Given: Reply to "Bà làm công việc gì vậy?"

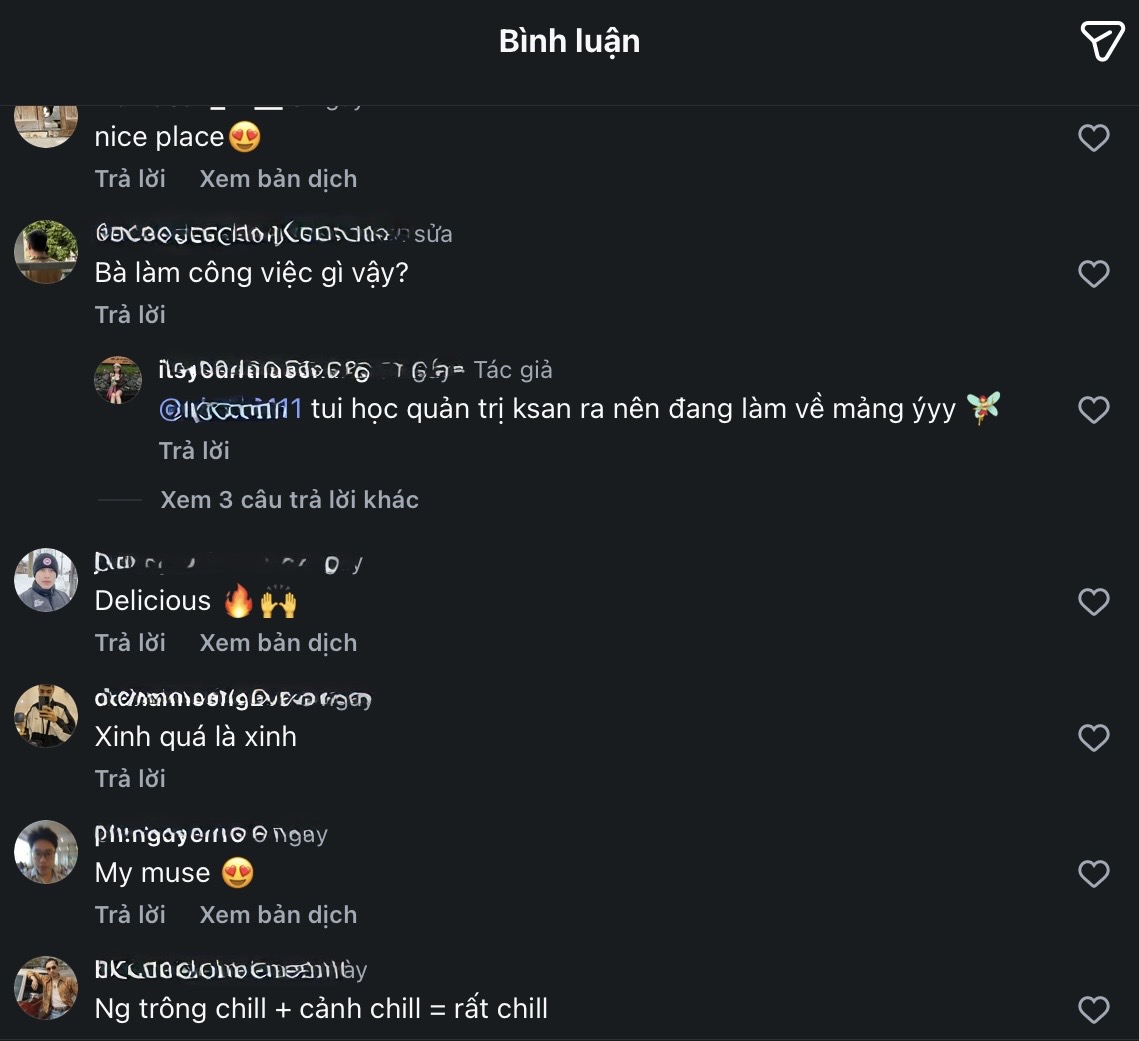Looking at the screenshot, I should (x=130, y=315).
